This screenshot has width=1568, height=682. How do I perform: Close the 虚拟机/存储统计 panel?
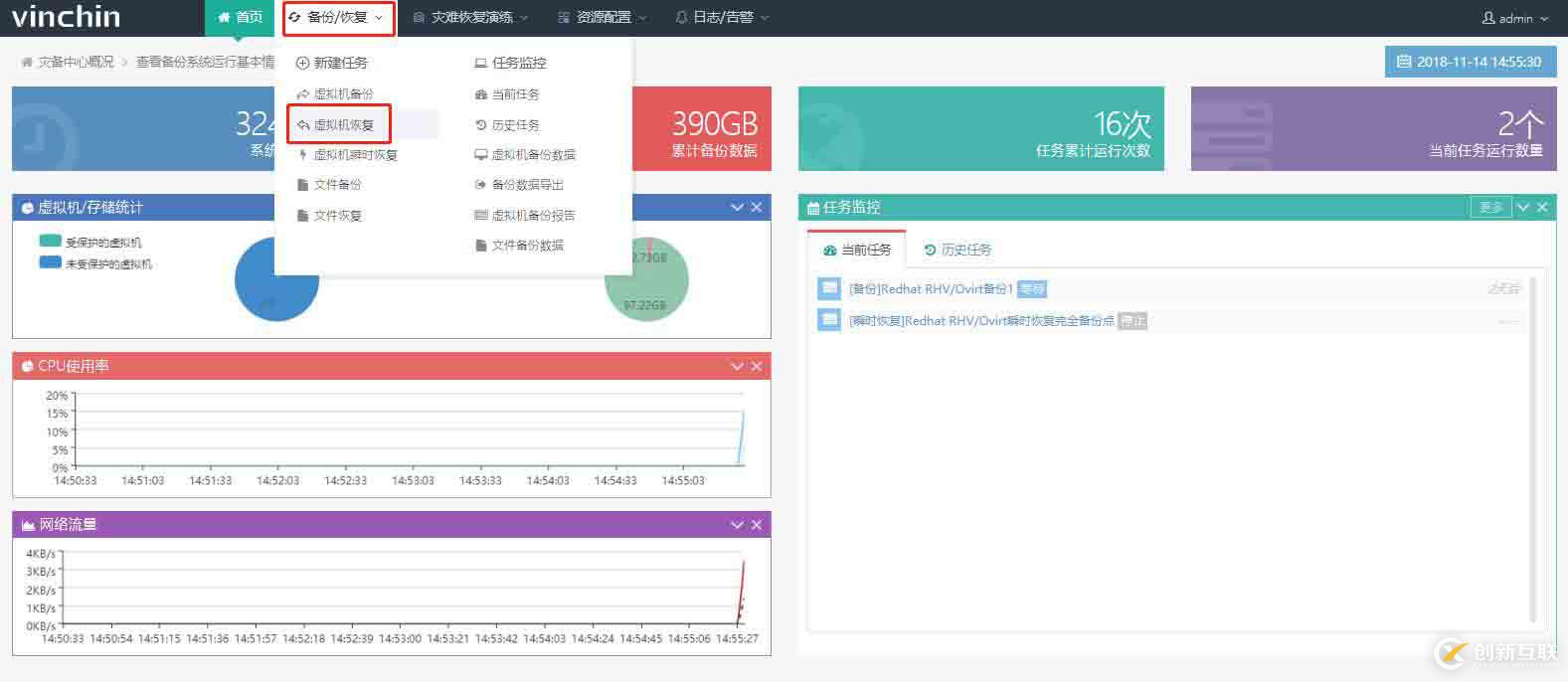[x=757, y=207]
